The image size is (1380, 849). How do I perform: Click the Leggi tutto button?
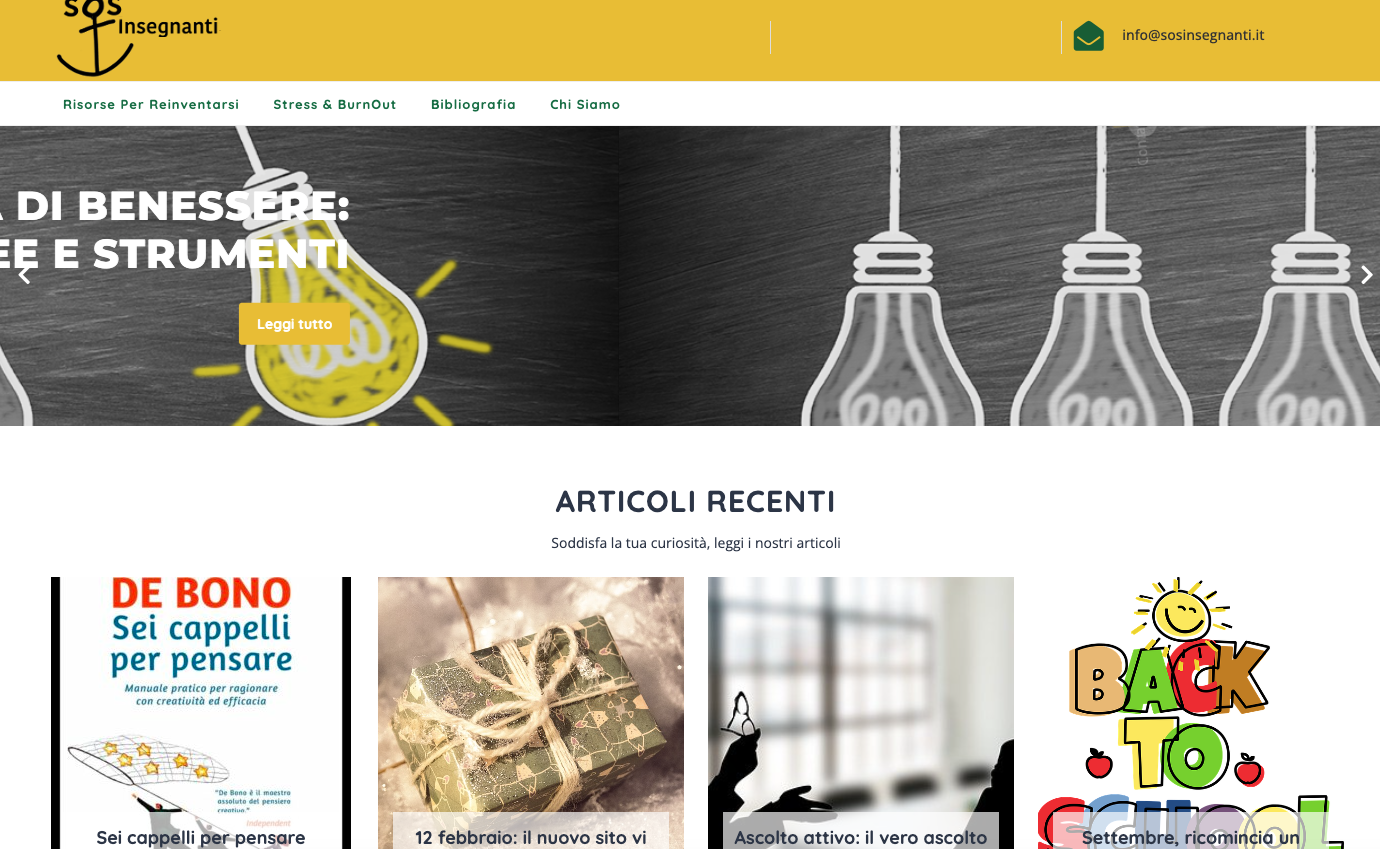click(x=294, y=324)
